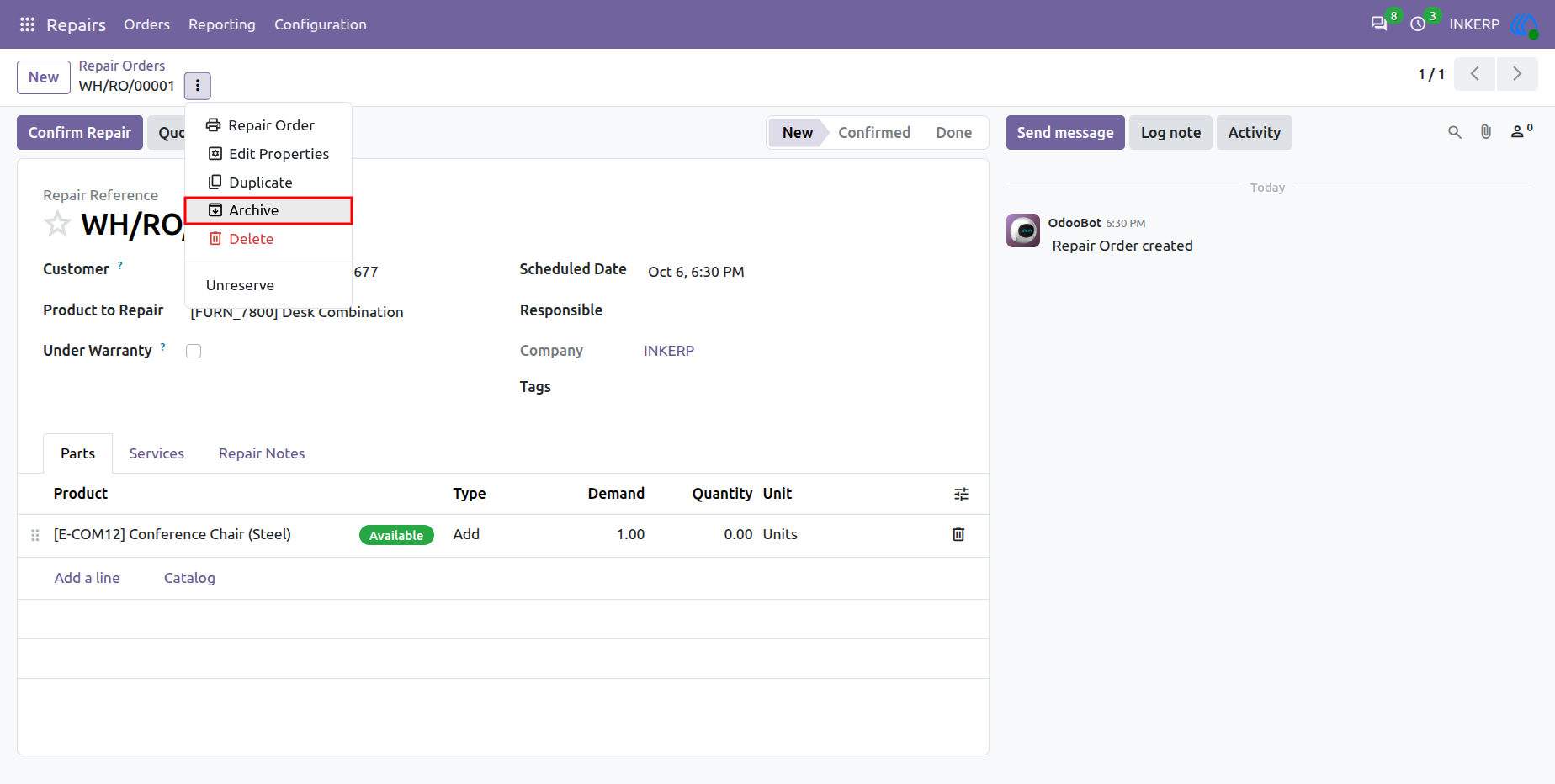Delete the Conference Chair line
The height and width of the screenshot is (784, 1555).
pyautogui.click(x=958, y=534)
